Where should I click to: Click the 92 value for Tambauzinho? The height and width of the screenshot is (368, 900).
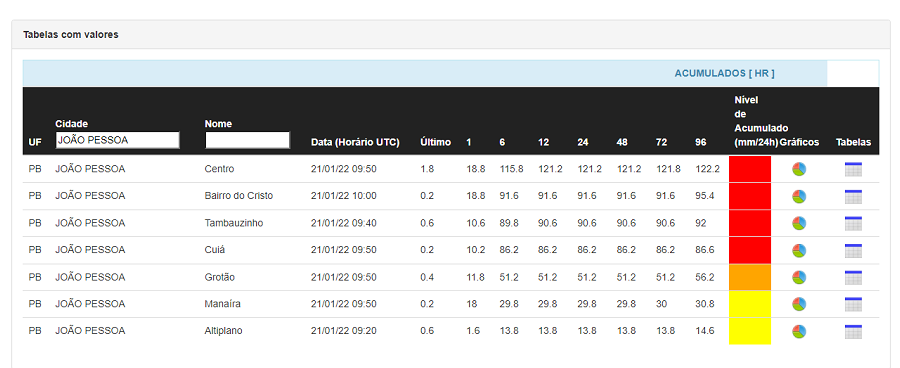pos(700,223)
